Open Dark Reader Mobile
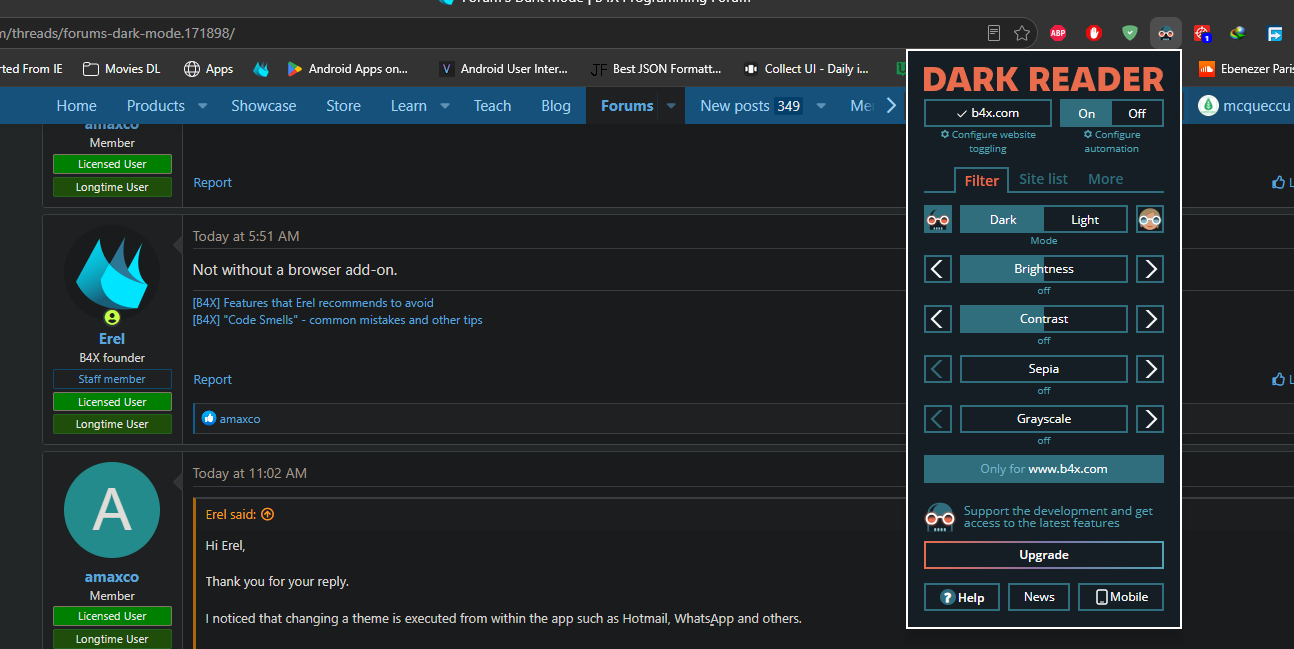1294x649 pixels. (x=1121, y=597)
